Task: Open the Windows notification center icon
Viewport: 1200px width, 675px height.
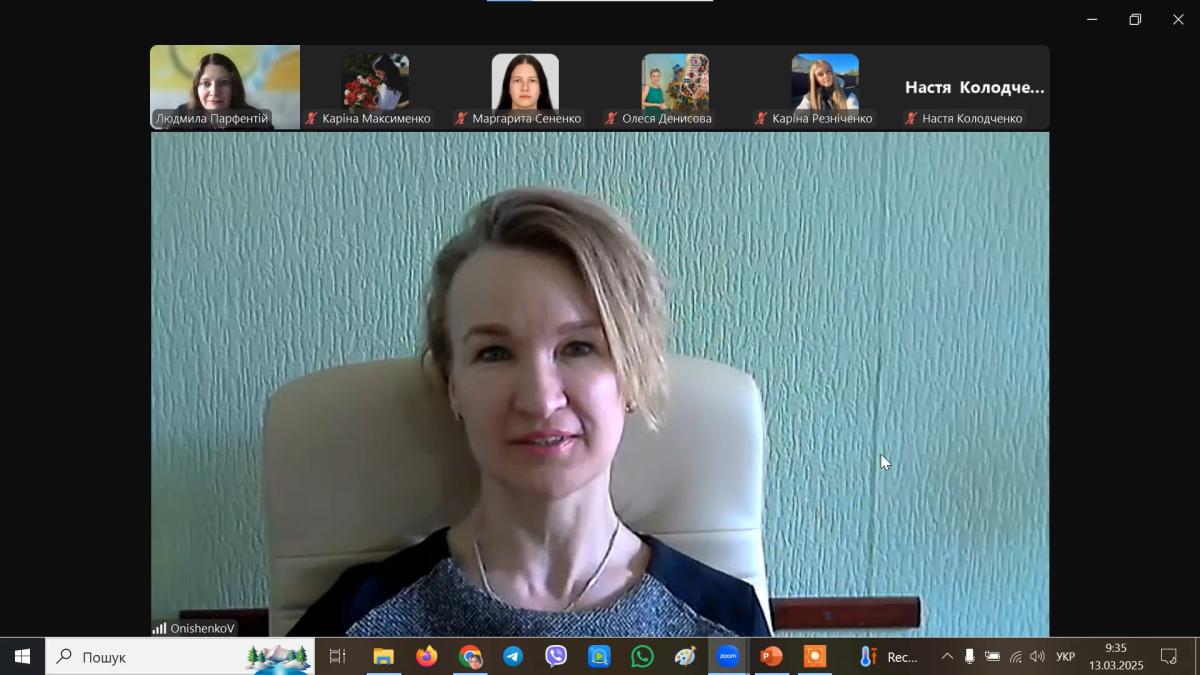Action: (x=1168, y=657)
